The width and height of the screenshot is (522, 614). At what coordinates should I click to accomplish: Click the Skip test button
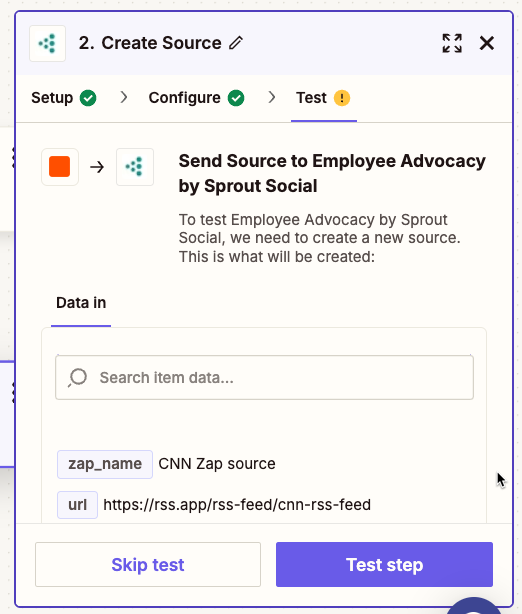pyautogui.click(x=148, y=564)
